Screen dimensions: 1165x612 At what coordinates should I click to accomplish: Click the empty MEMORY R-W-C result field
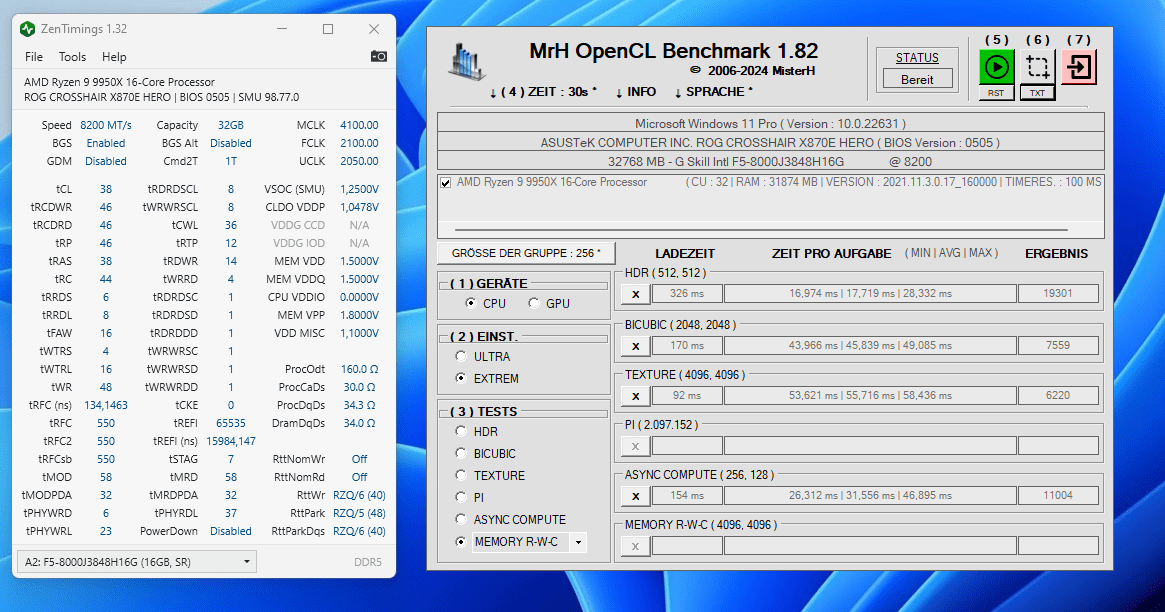pos(1058,546)
